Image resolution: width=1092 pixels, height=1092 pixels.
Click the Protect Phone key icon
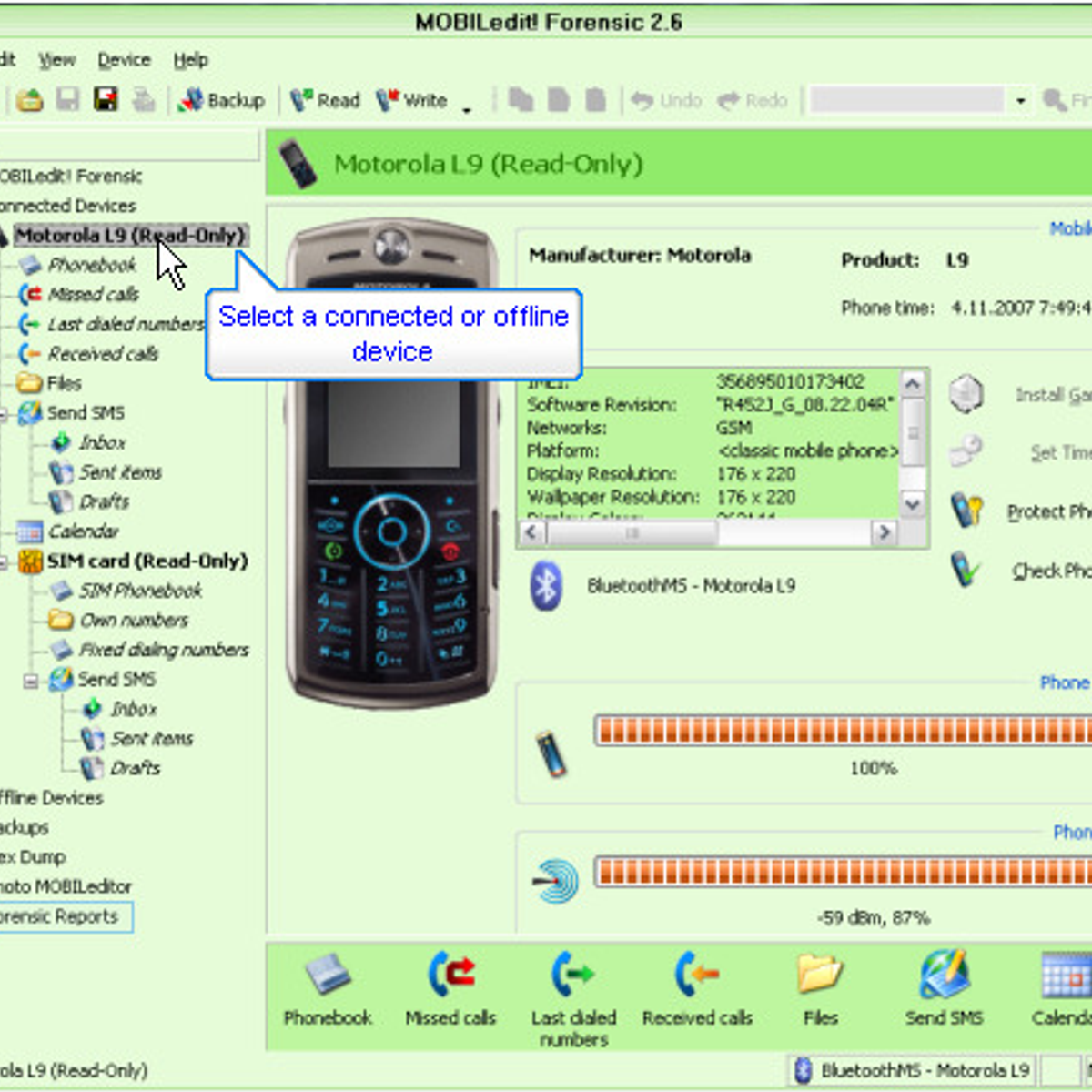(x=966, y=511)
